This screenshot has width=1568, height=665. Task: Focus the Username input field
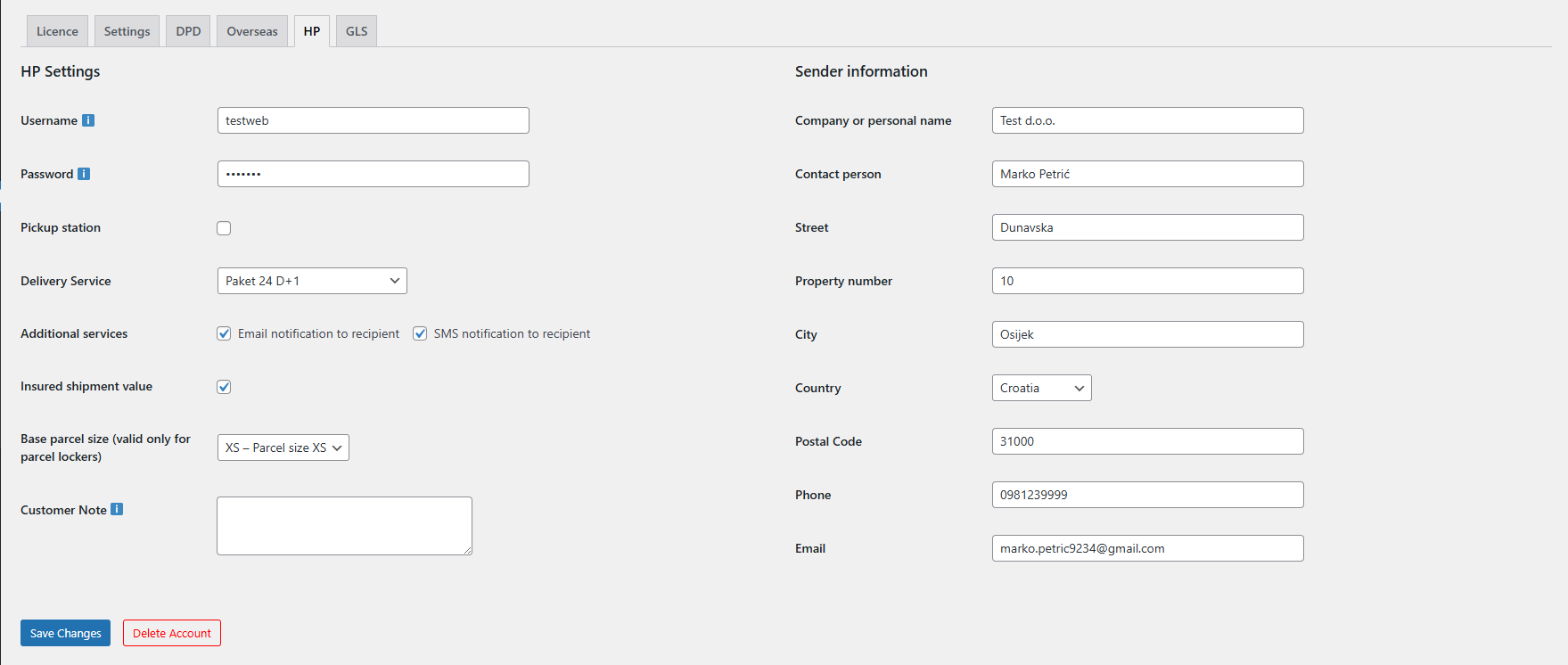373,120
